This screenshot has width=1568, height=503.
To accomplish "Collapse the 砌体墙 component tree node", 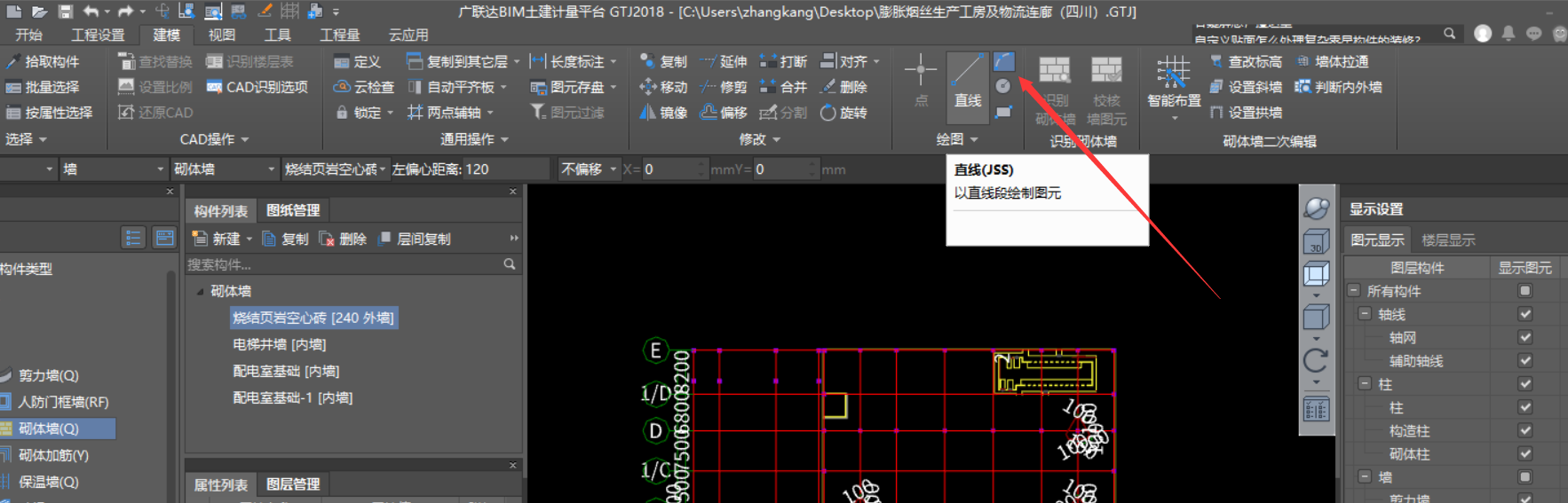I will click(x=200, y=291).
